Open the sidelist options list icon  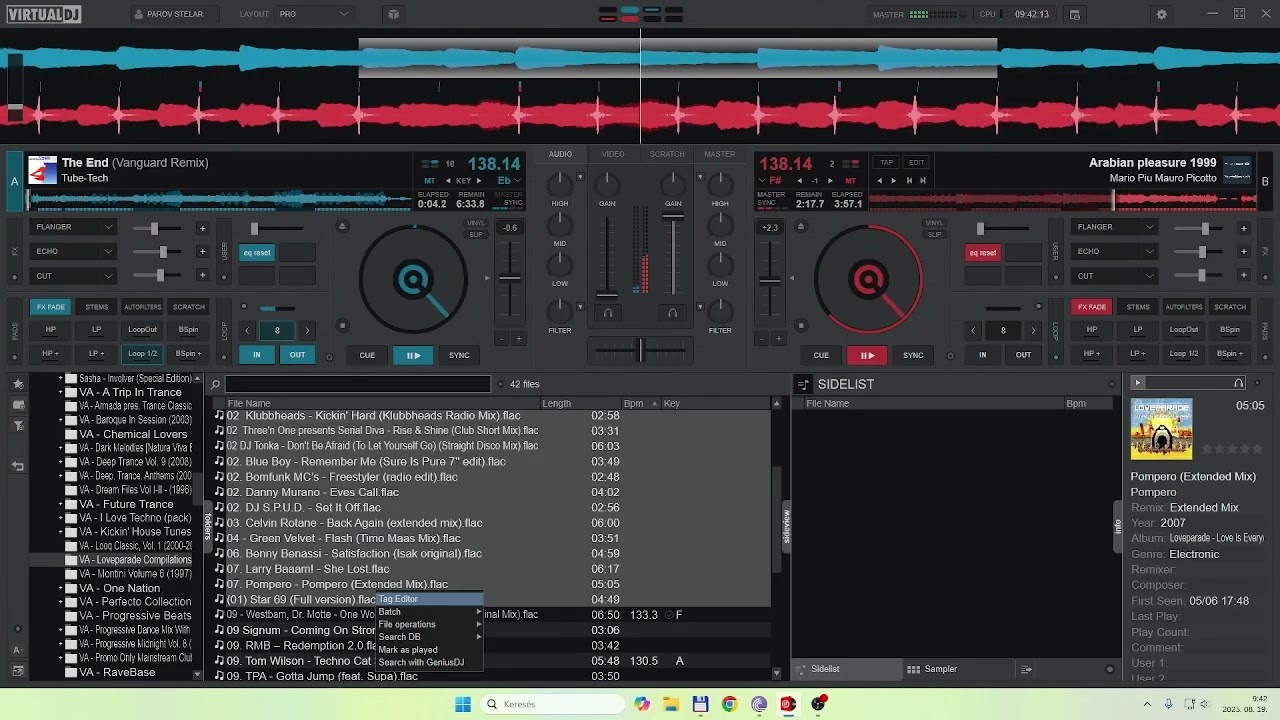1026,669
